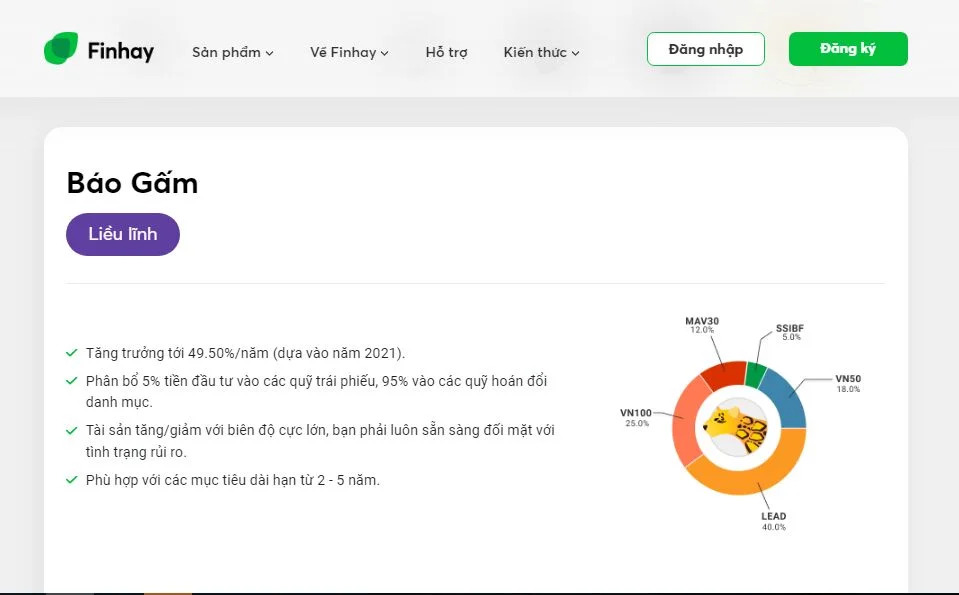The image size is (959, 595).
Task: Select the green SSIBF chart segment
Action: pos(755,374)
